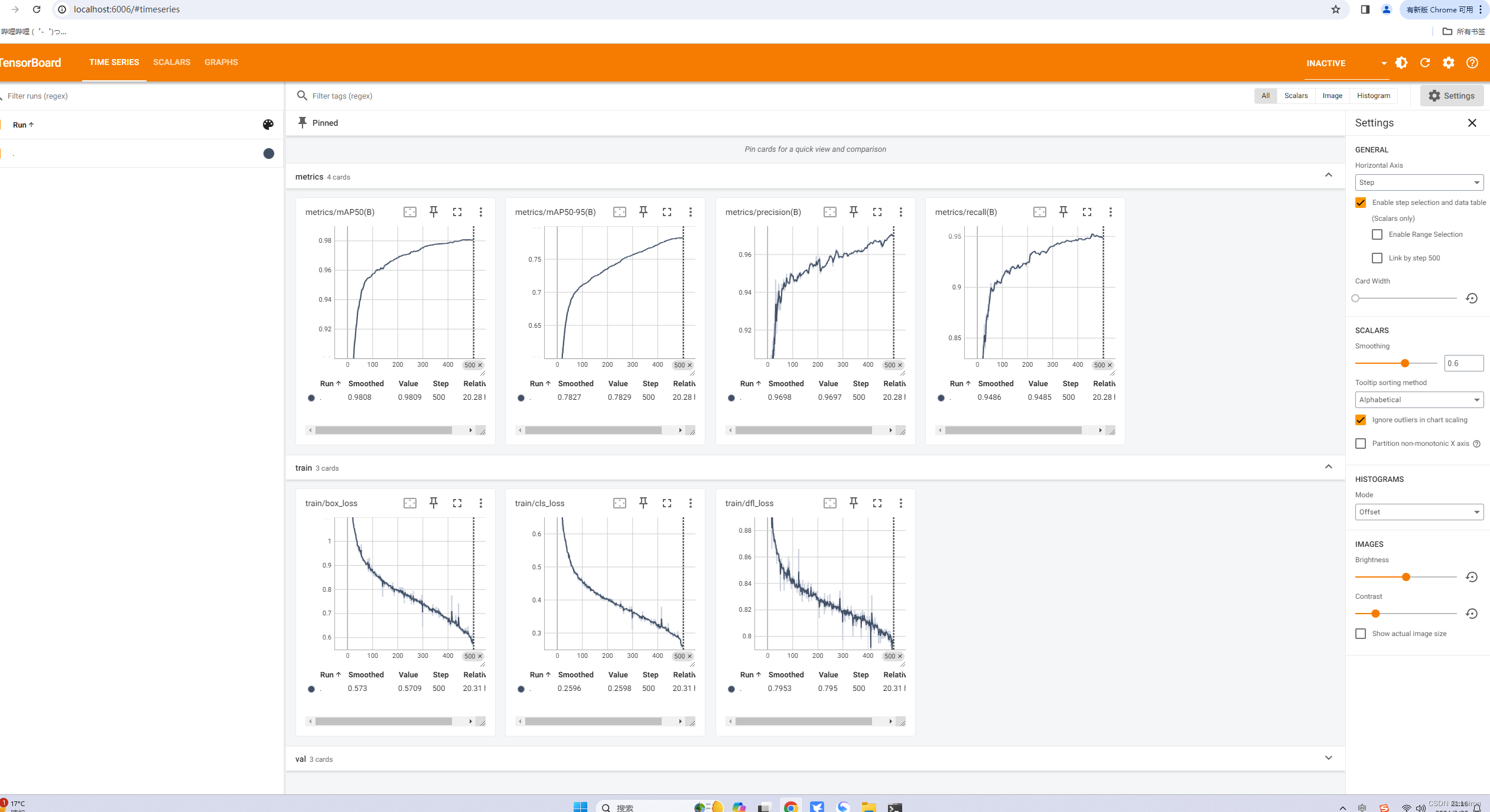
Task: Click the color palette icon next to Run
Action: (x=268, y=124)
